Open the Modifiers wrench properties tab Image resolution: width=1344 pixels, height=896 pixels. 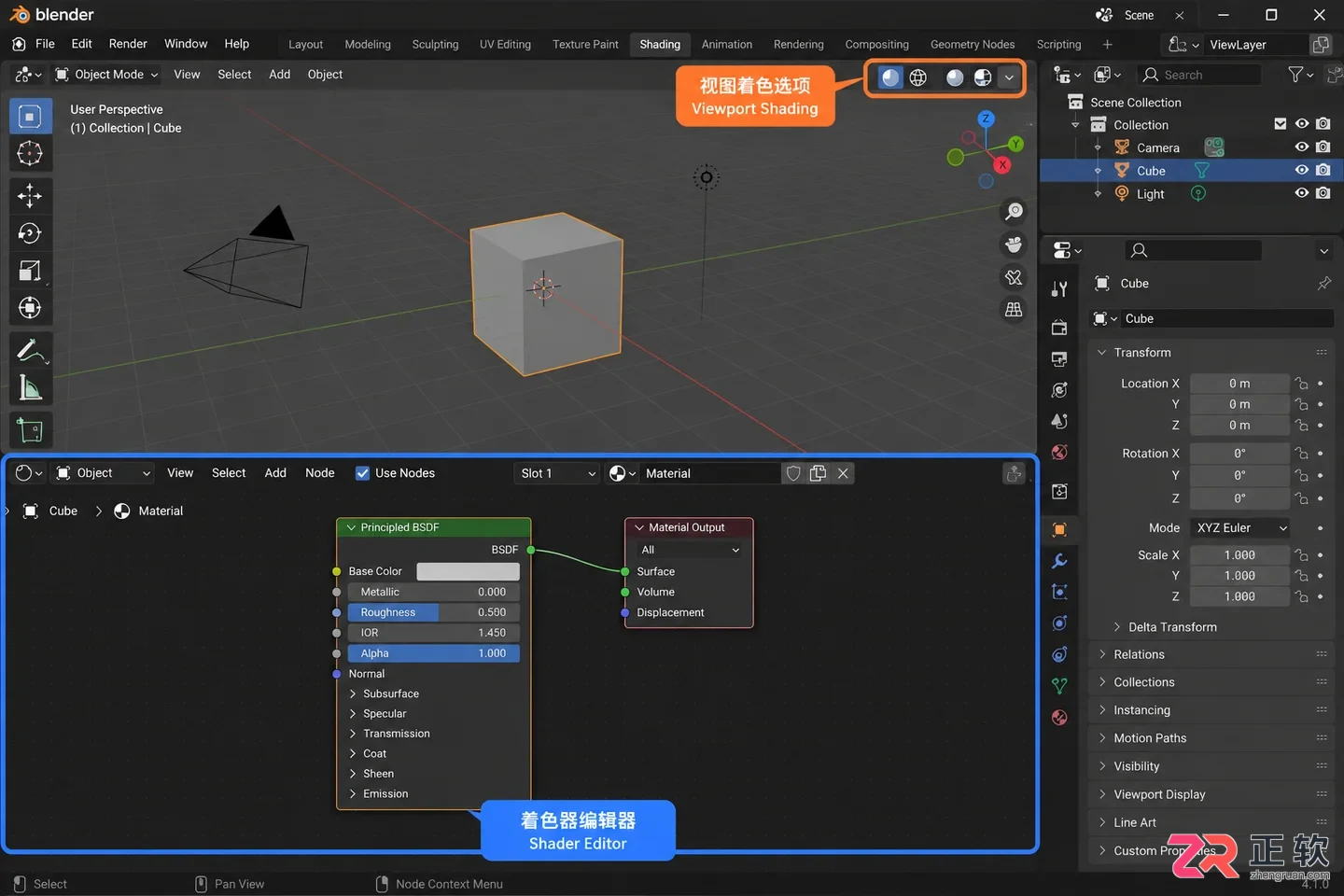(x=1059, y=561)
